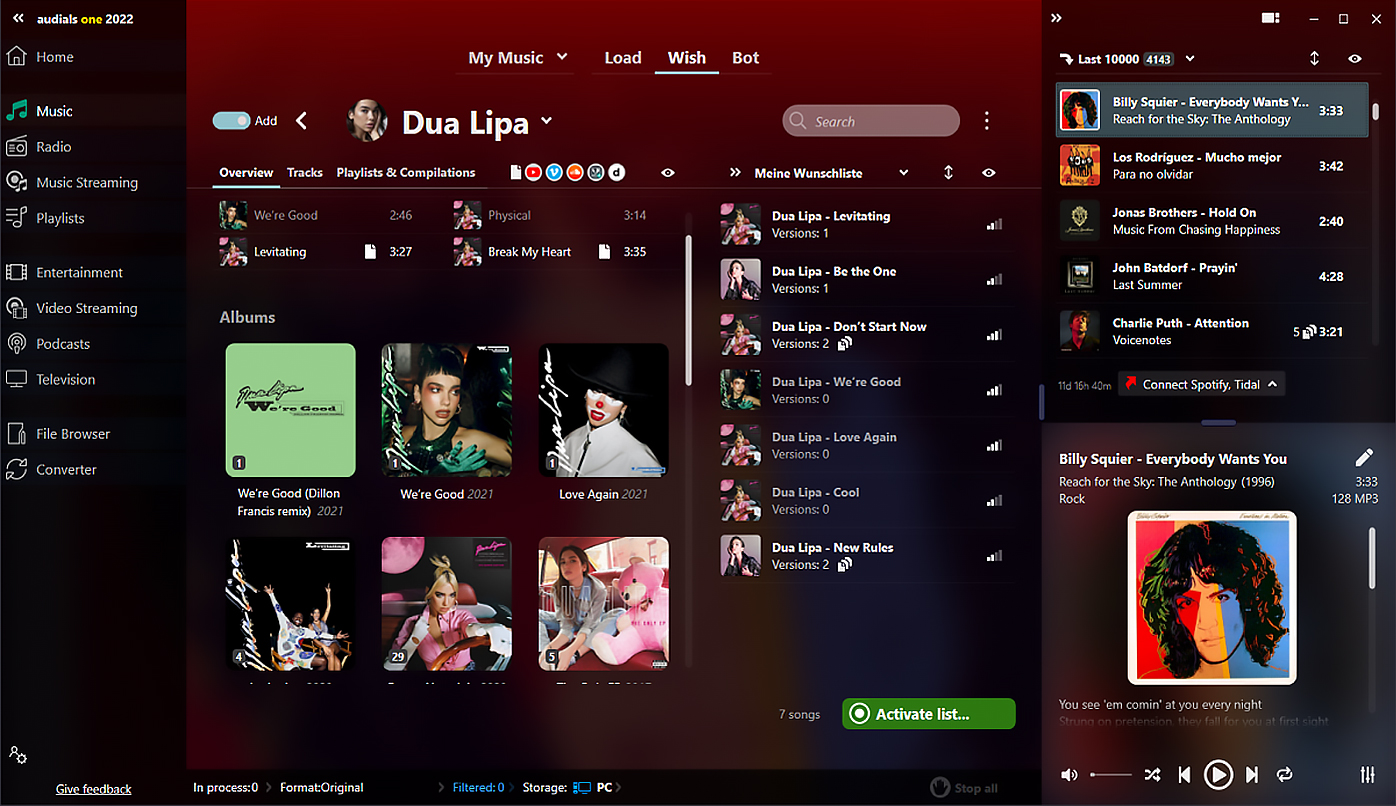Open the Bot tab at the top
The height and width of the screenshot is (806, 1396).
(x=746, y=57)
